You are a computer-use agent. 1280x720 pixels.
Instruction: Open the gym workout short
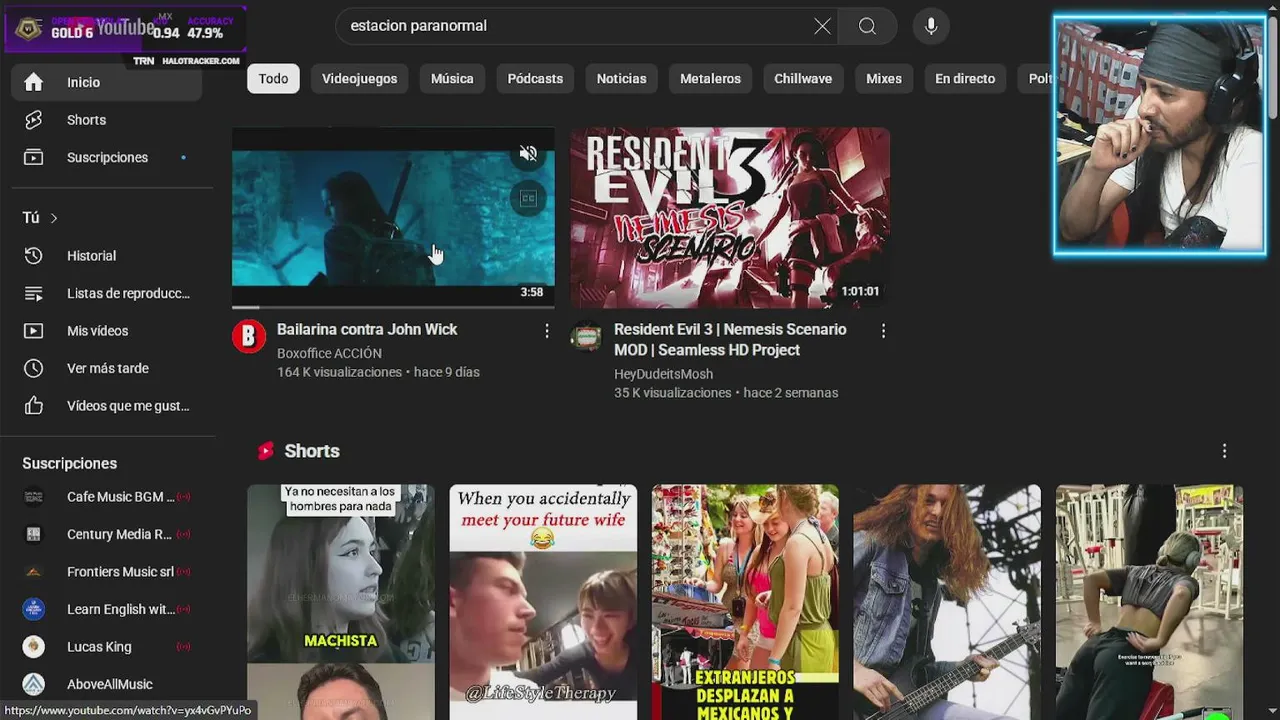coord(1149,602)
